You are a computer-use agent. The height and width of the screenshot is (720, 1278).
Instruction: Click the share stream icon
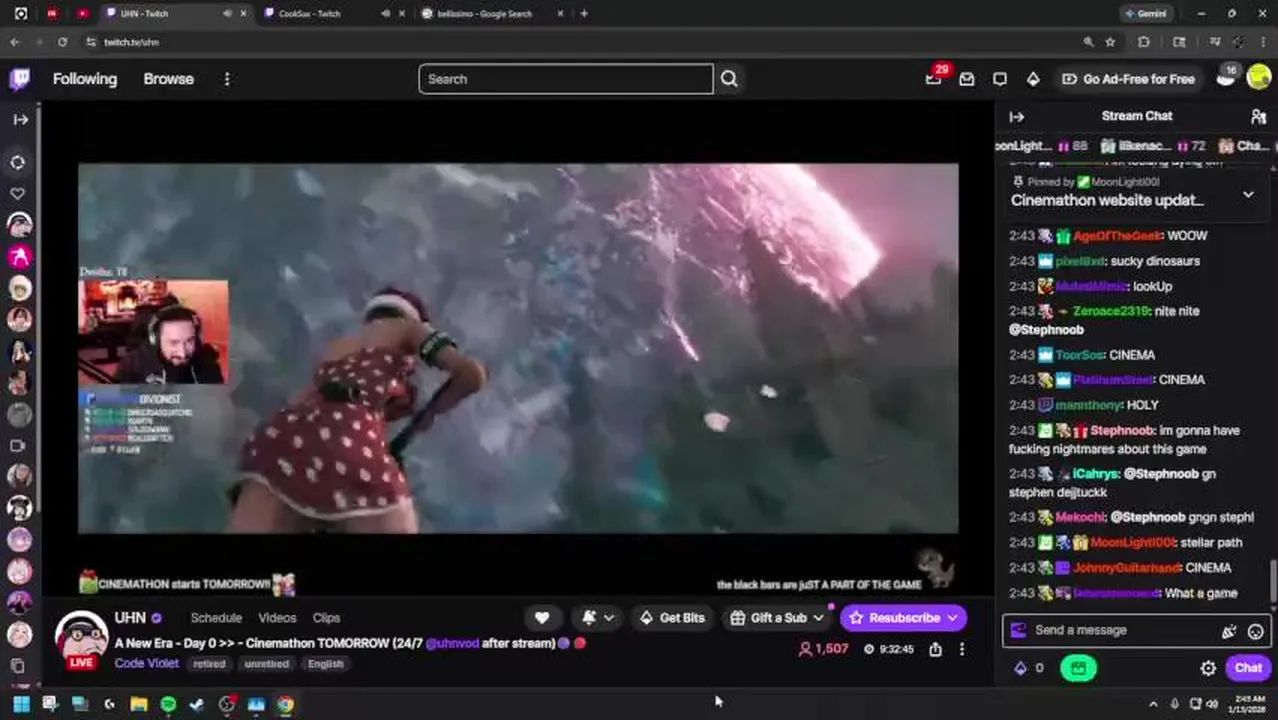(935, 650)
